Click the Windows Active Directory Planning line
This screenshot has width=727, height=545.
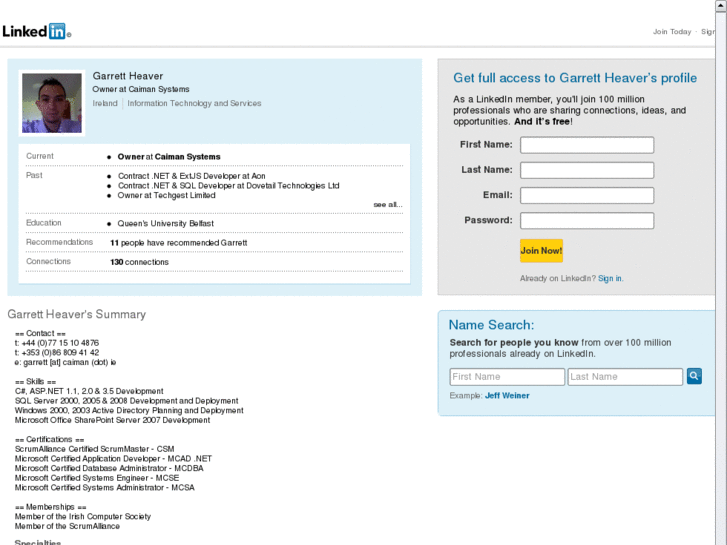(129, 410)
